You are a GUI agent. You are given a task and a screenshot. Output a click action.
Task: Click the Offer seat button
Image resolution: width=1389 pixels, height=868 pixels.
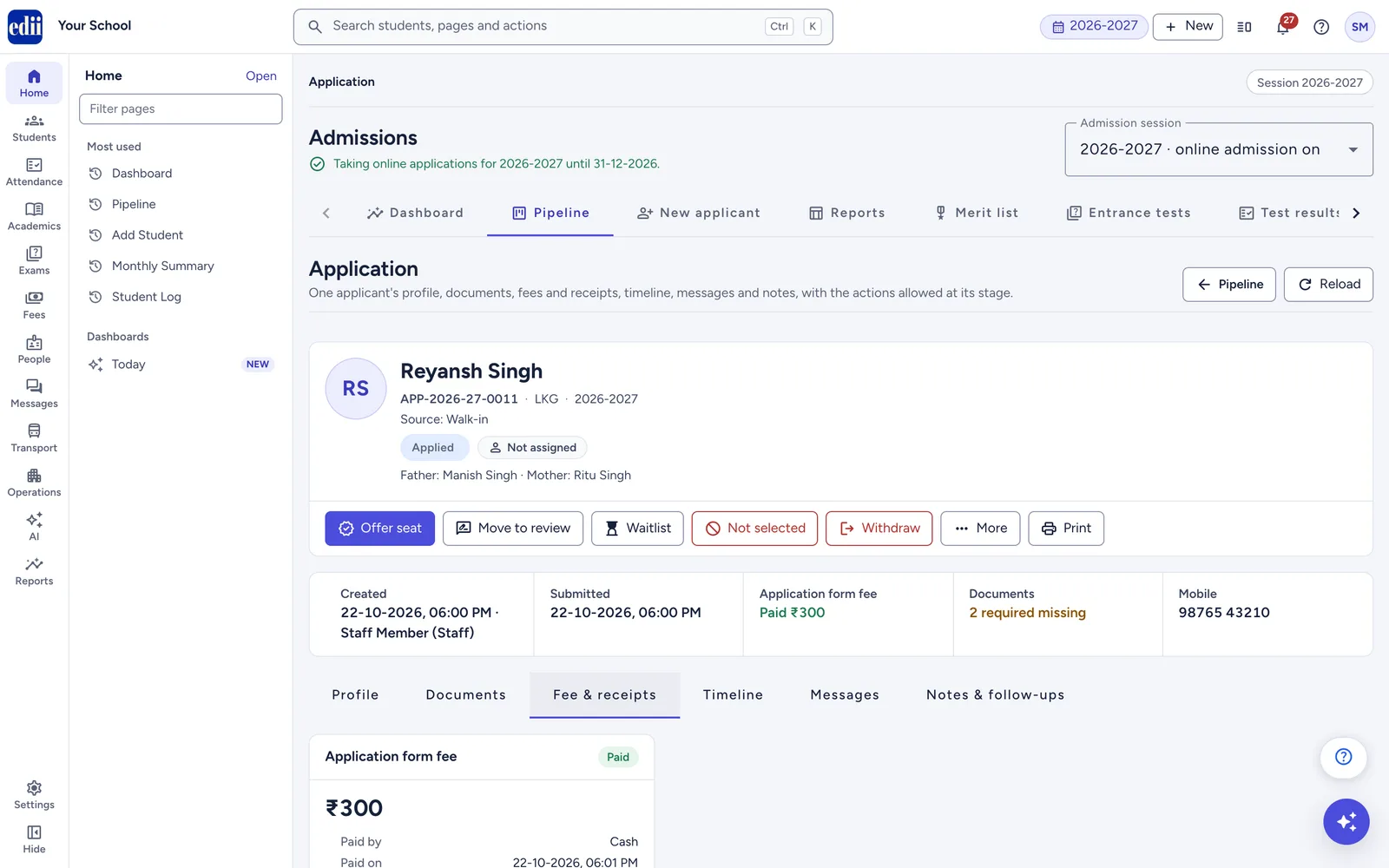pos(379,528)
